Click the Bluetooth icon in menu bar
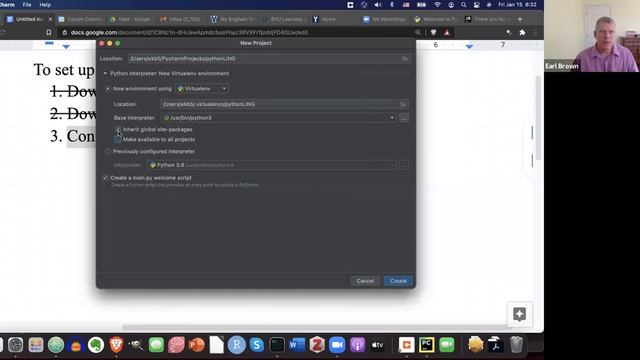Viewport: 640px width, 360px height. pyautogui.click(x=392, y=5)
